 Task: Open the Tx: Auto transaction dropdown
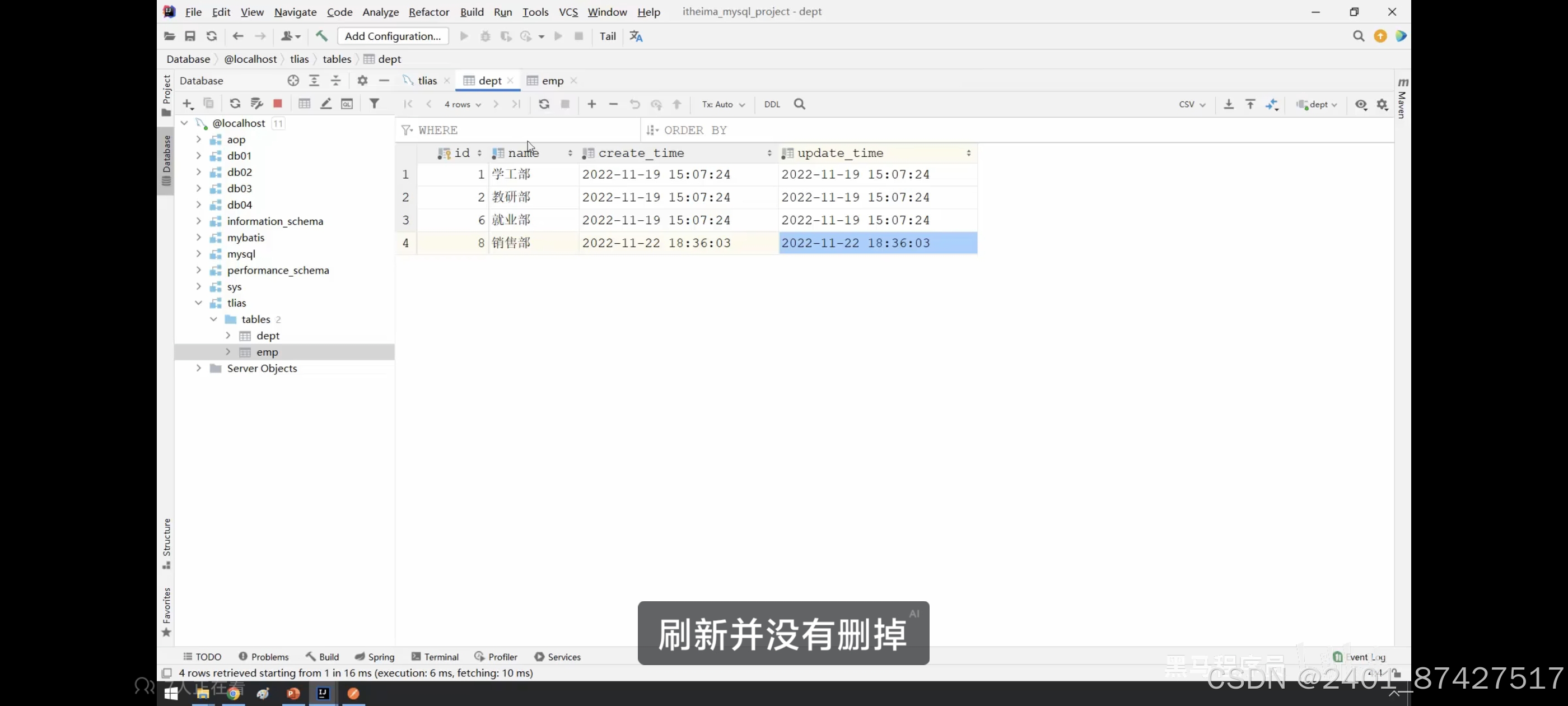(722, 104)
